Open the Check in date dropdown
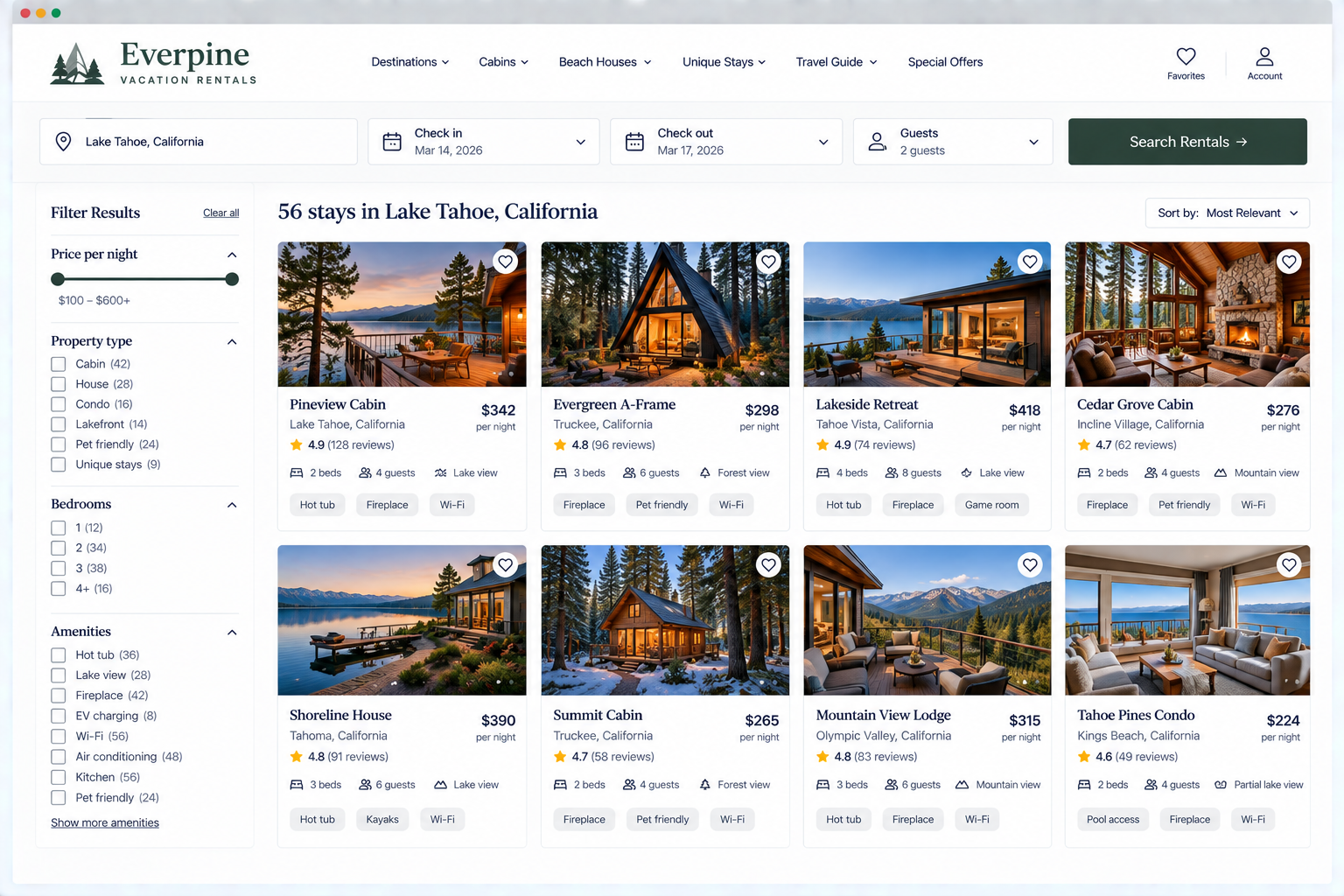The width and height of the screenshot is (1344, 896). [484, 142]
